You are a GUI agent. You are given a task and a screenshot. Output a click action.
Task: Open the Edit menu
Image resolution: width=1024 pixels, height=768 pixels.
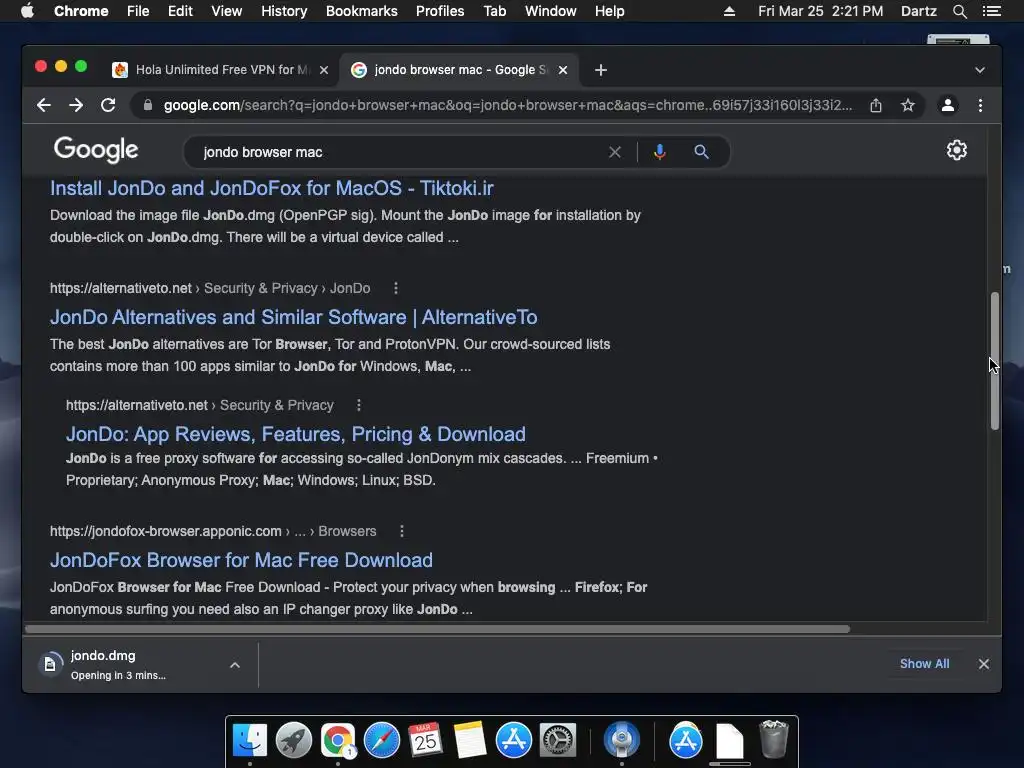pos(180,11)
